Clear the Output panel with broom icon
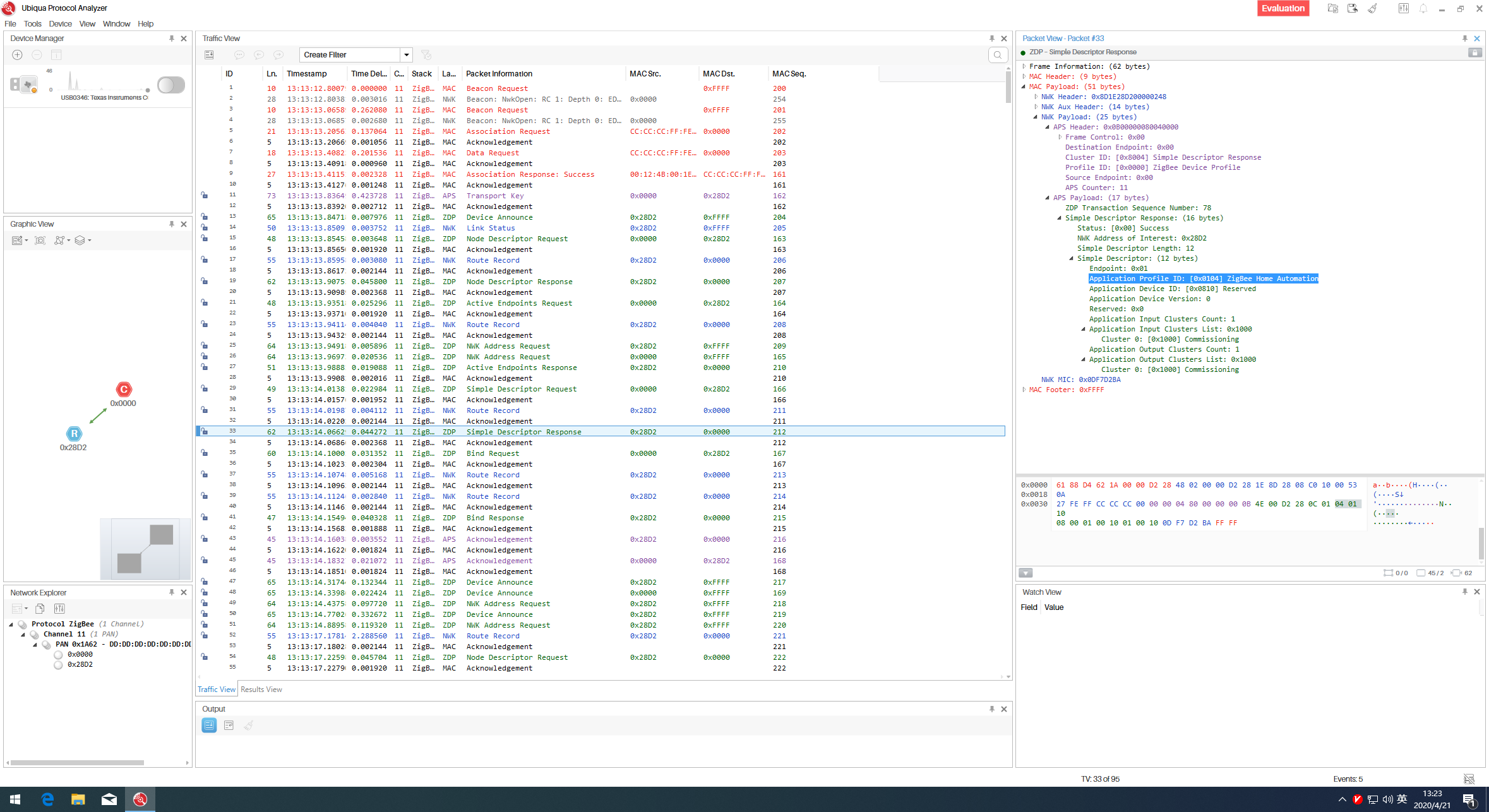1489x812 pixels. click(x=249, y=725)
